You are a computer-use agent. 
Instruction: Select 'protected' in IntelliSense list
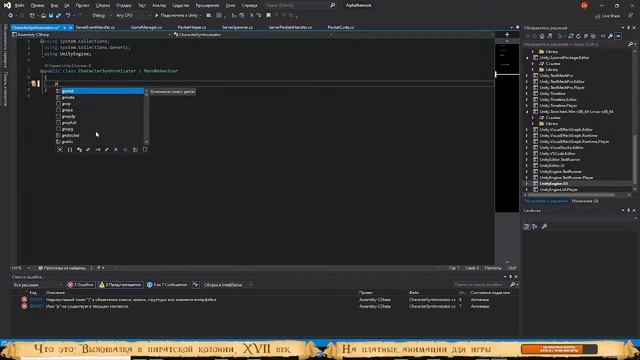click(100, 136)
